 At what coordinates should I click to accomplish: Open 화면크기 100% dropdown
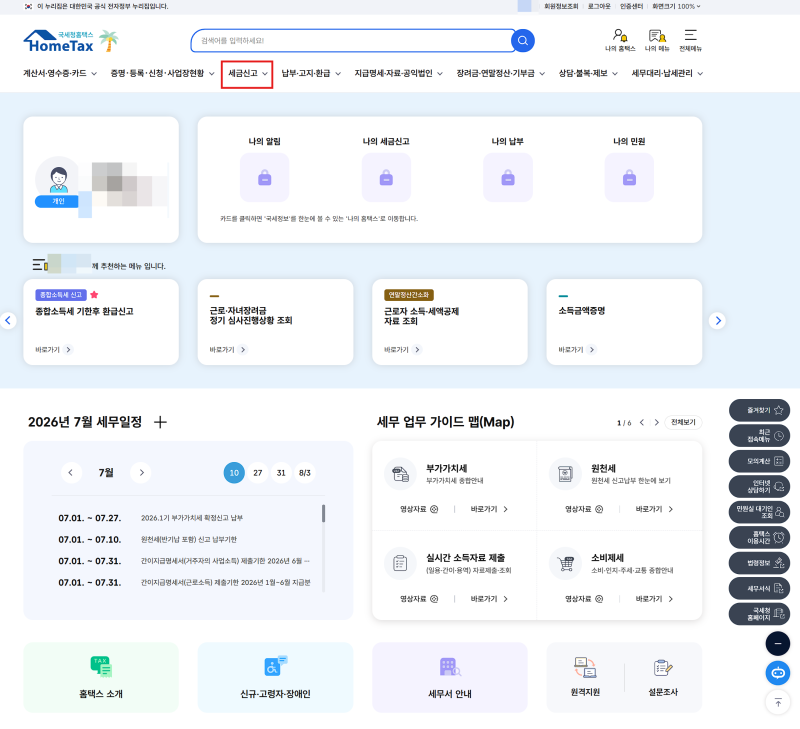pos(676,6)
